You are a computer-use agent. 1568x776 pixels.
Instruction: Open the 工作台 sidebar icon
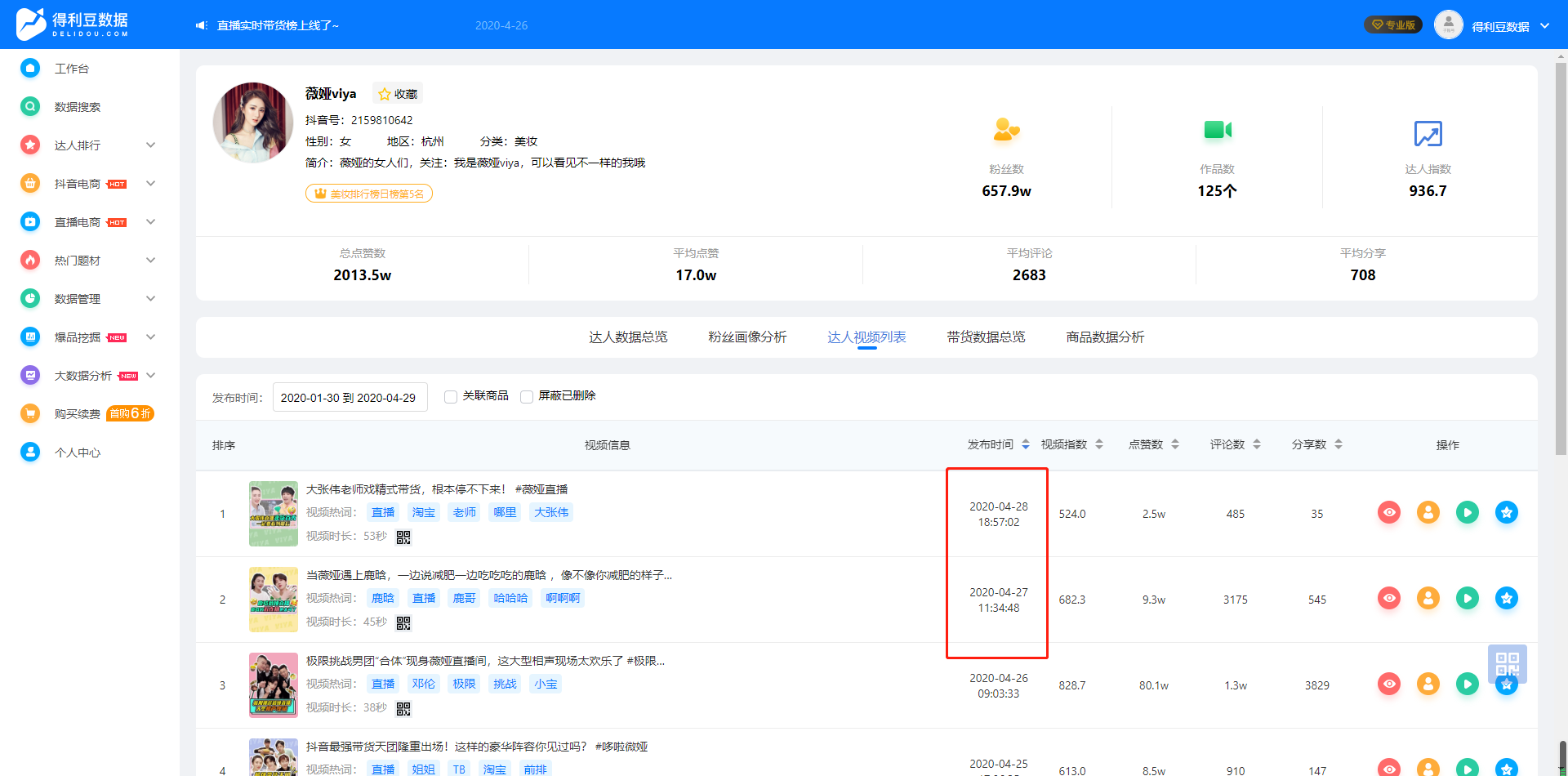pyautogui.click(x=30, y=68)
